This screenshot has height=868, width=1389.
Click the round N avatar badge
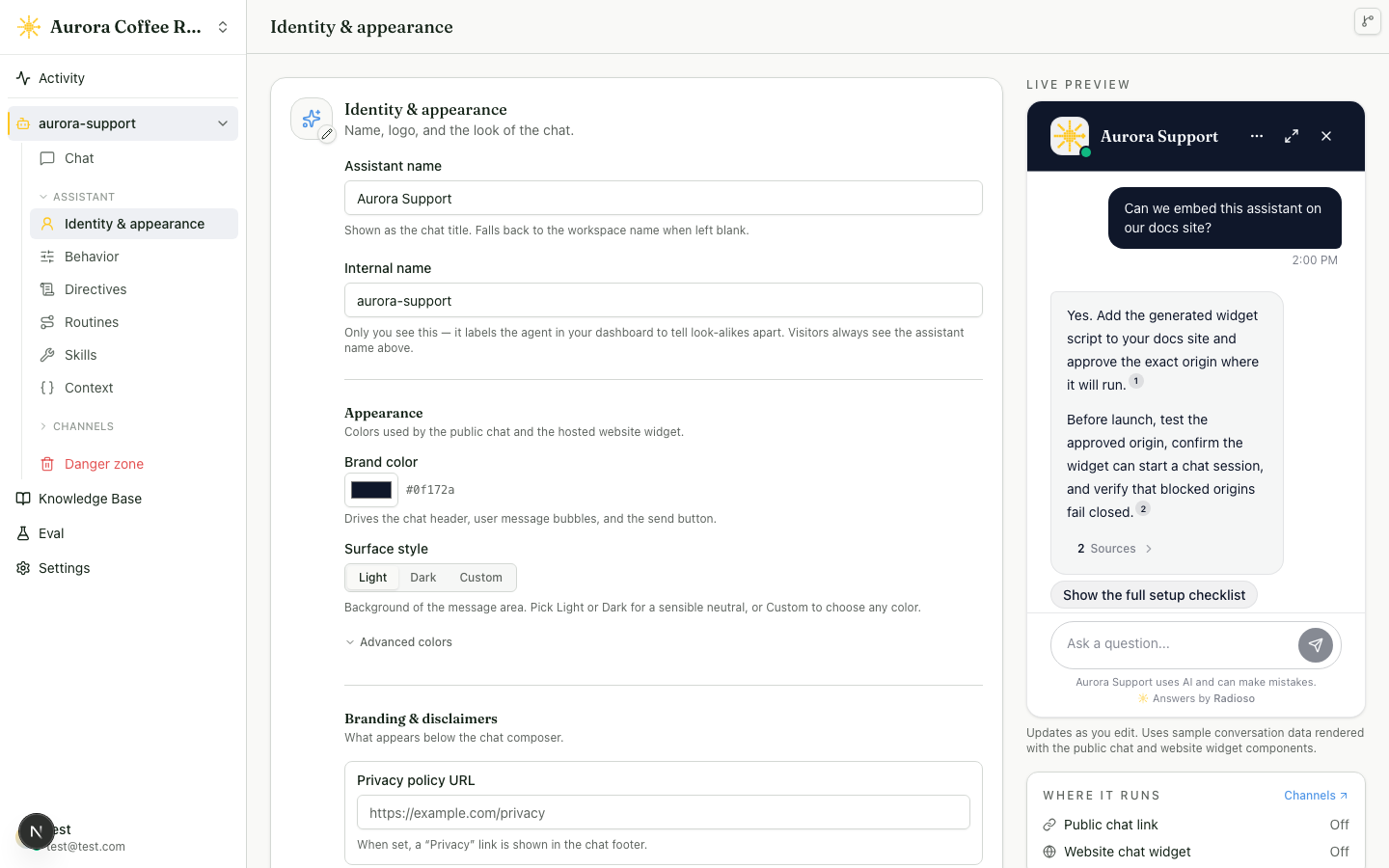36,831
